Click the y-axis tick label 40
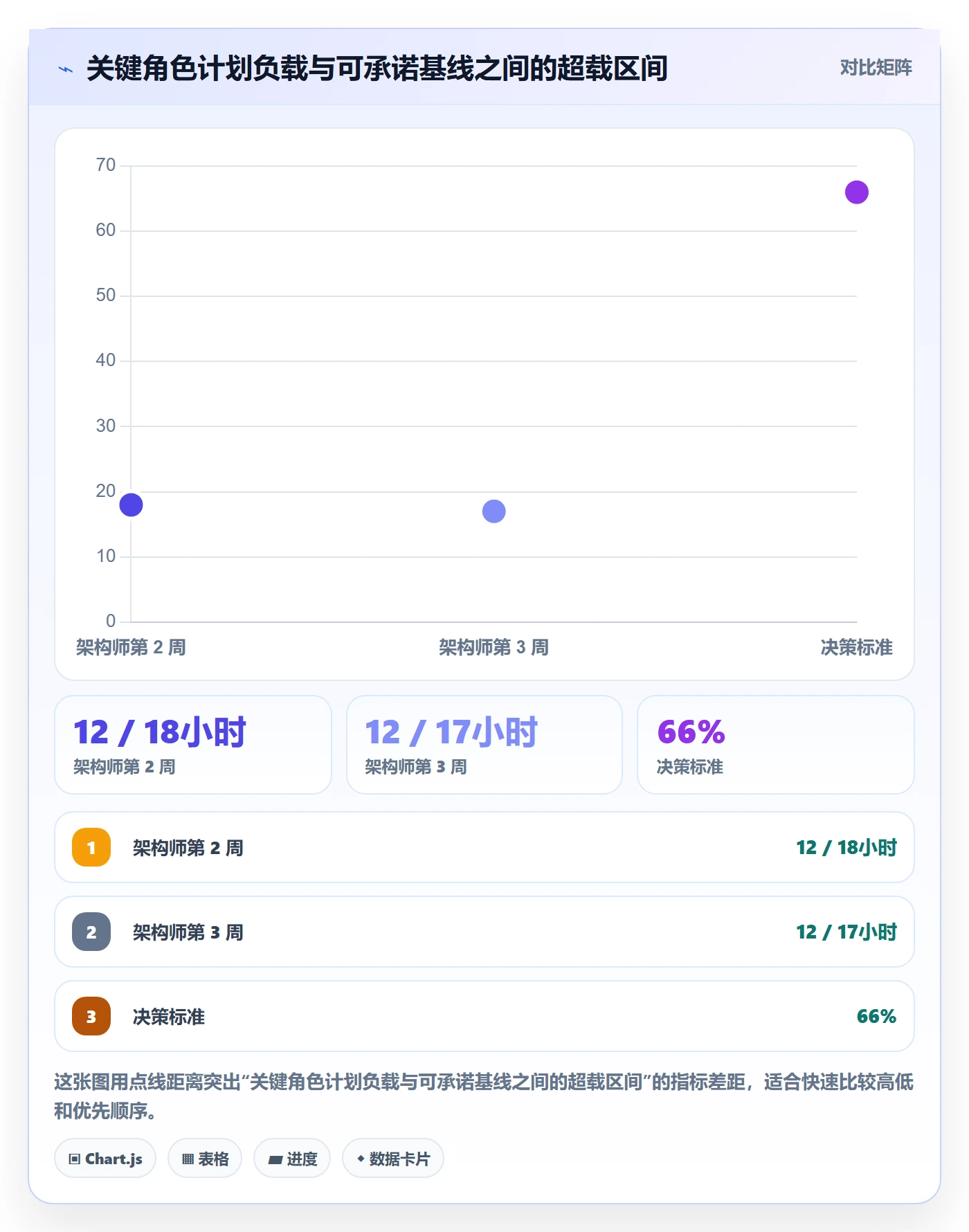Screen dimensions: 969x1232 click(x=106, y=360)
